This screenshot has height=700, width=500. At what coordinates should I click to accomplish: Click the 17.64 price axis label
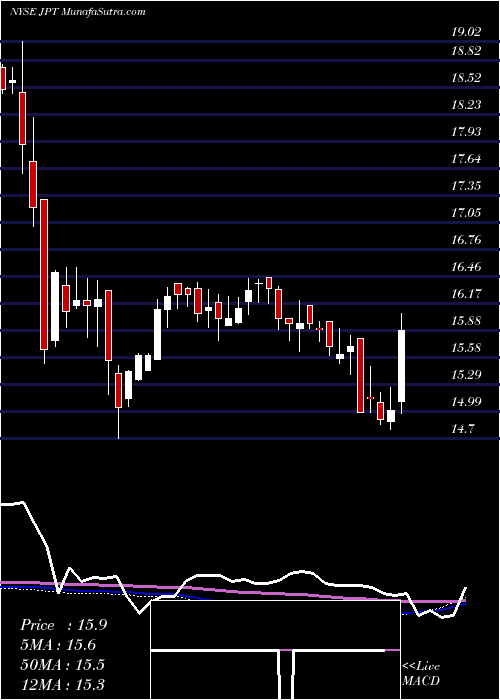466,158
